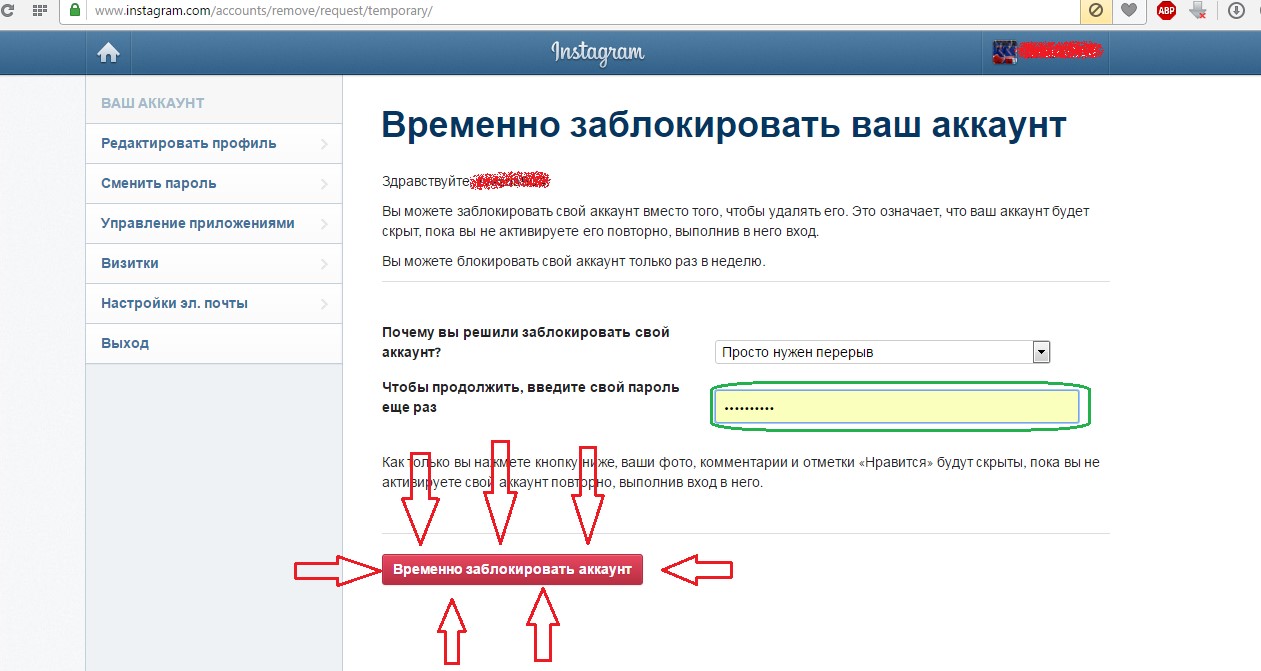Screen dimensions: 1261x671
Task: Go to Instagram home via house icon
Action: 108,53
